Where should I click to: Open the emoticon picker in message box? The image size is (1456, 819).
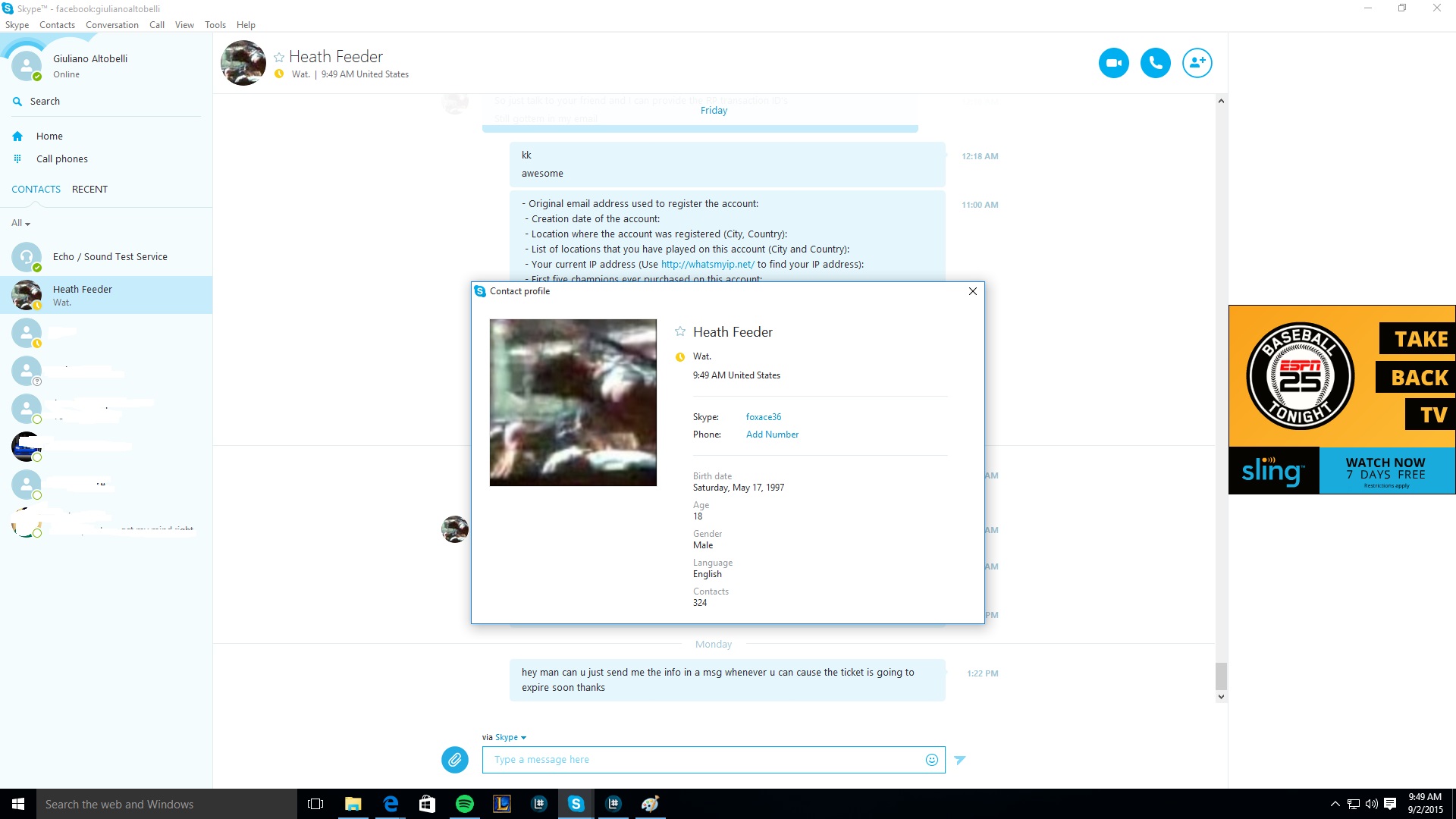point(932,760)
